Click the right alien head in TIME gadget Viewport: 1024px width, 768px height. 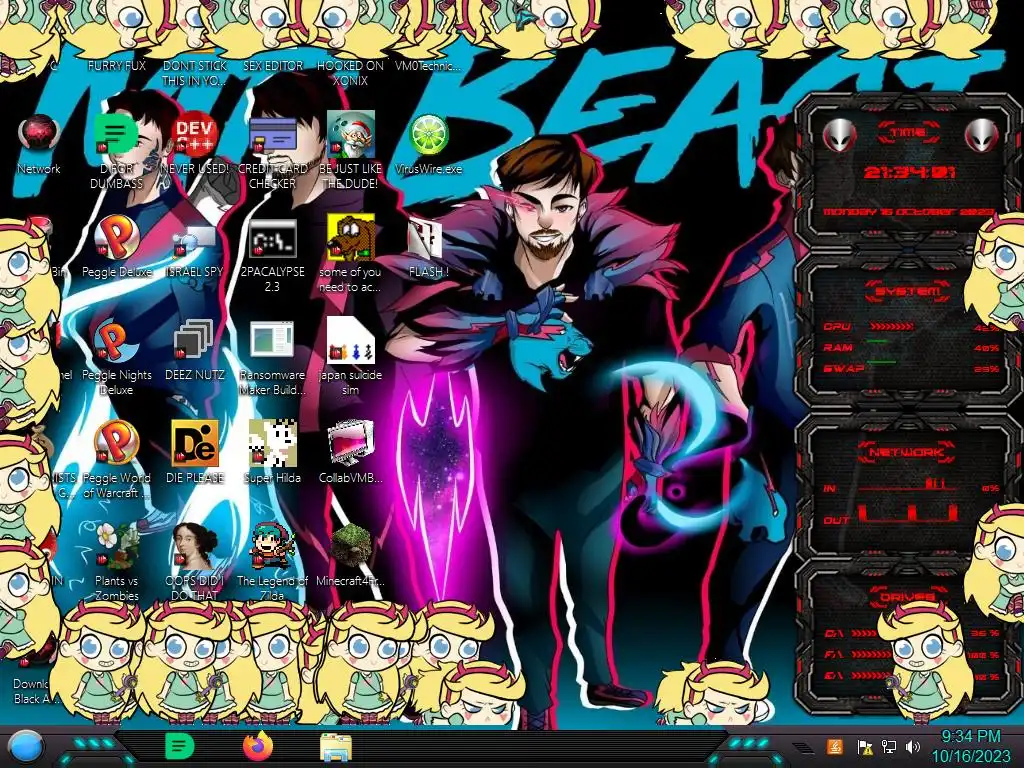coord(982,136)
